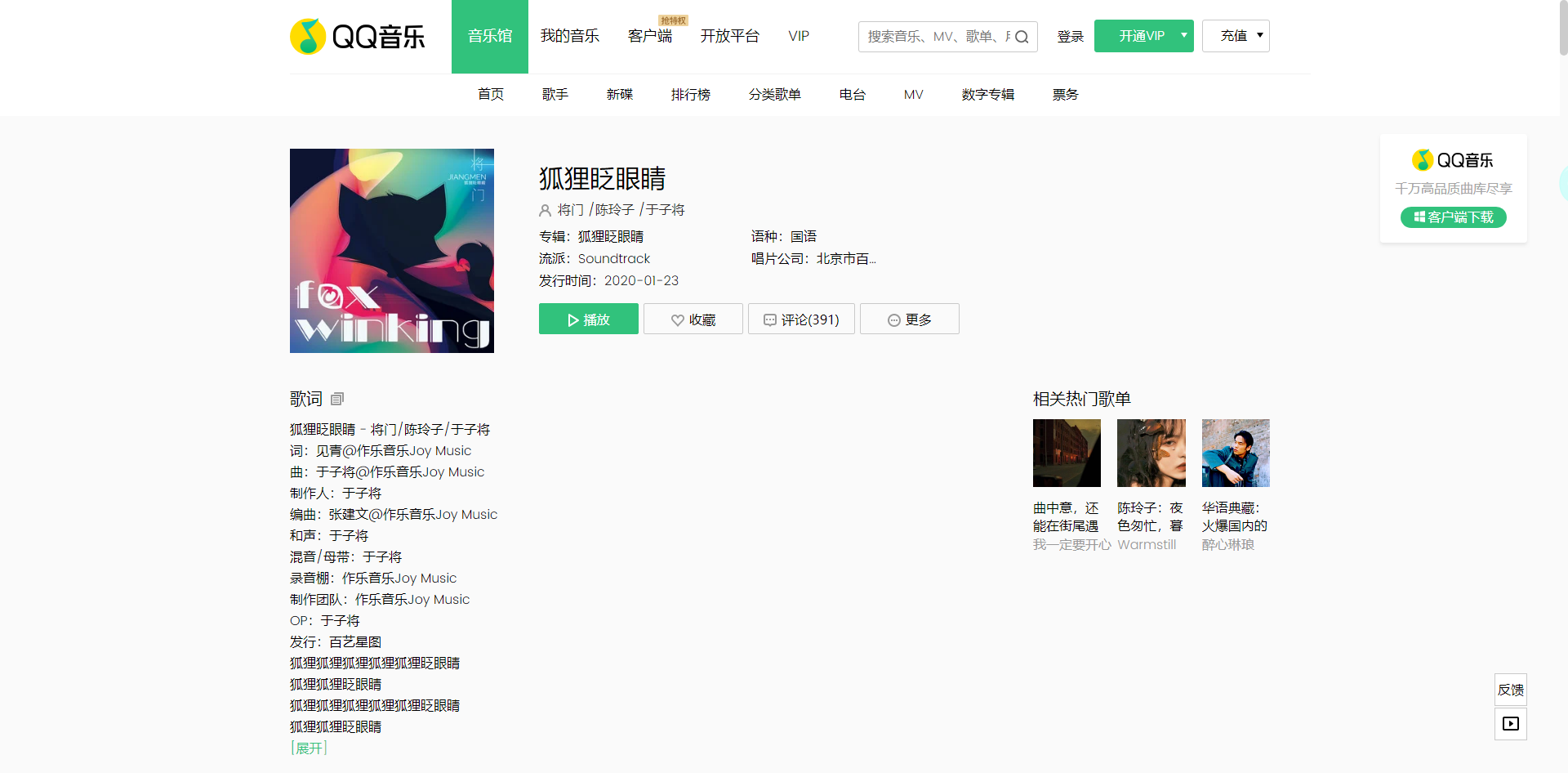
Task: Open the 排行榜 menu item
Action: coord(690,95)
